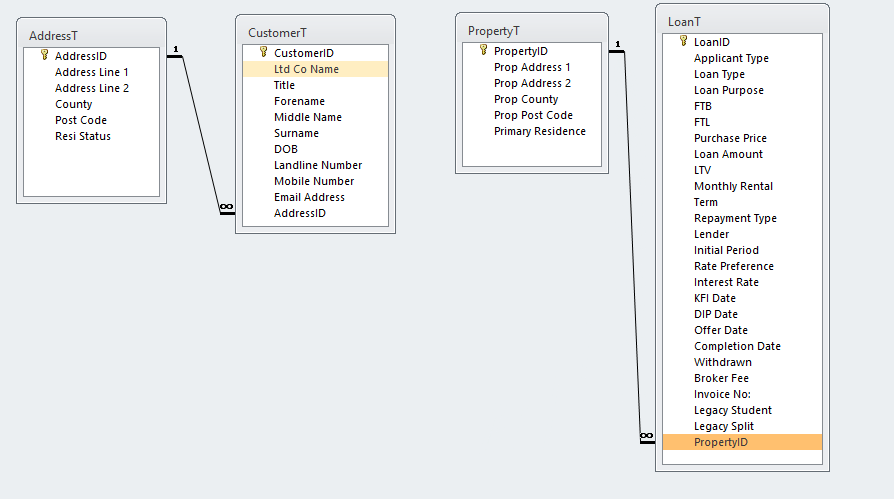The width and height of the screenshot is (894, 499).
Task: Select the Applicant Type field
Action: 742,58
